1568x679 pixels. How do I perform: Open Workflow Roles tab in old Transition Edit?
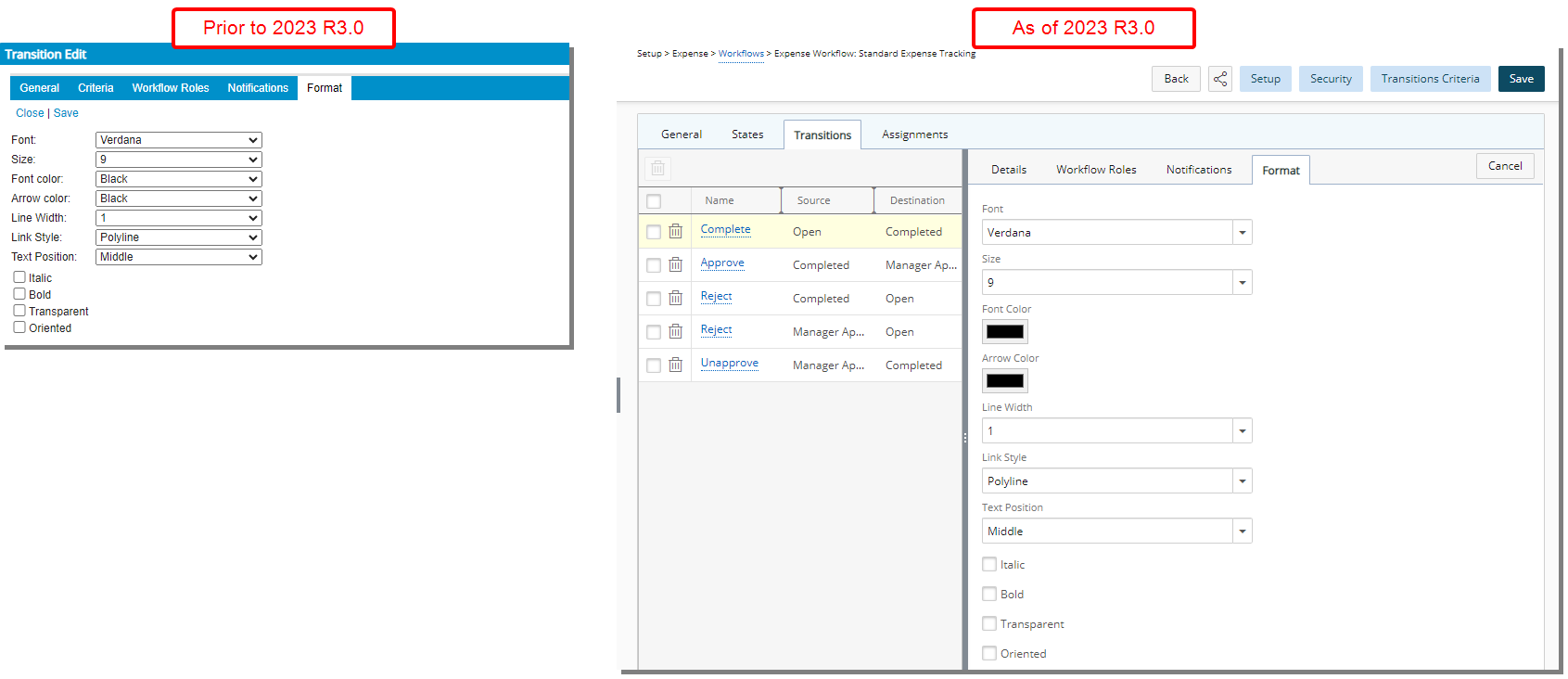point(171,88)
